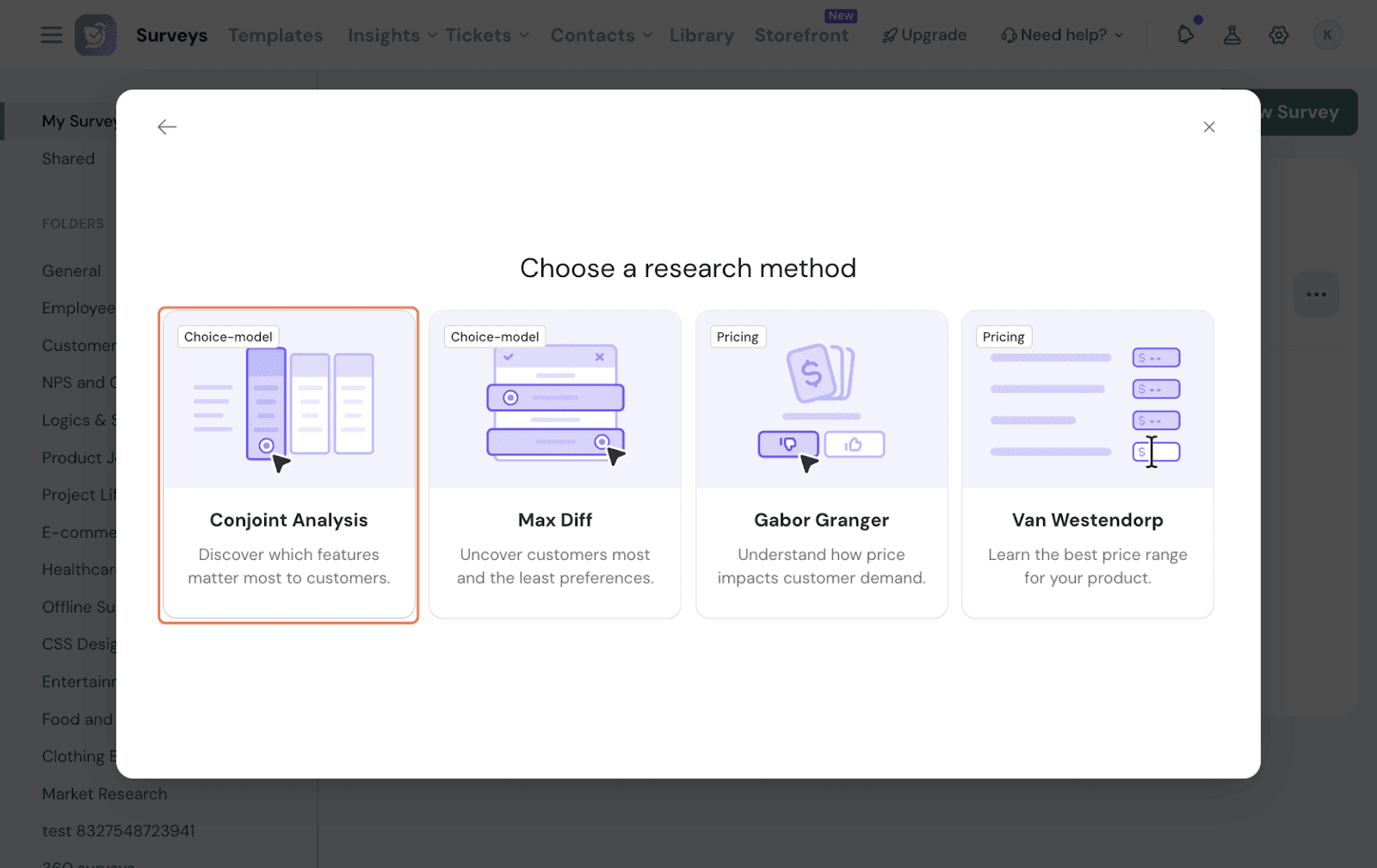Pick the Van Westendorp method card
Screen dimensions: 1377x868
pos(1087,465)
